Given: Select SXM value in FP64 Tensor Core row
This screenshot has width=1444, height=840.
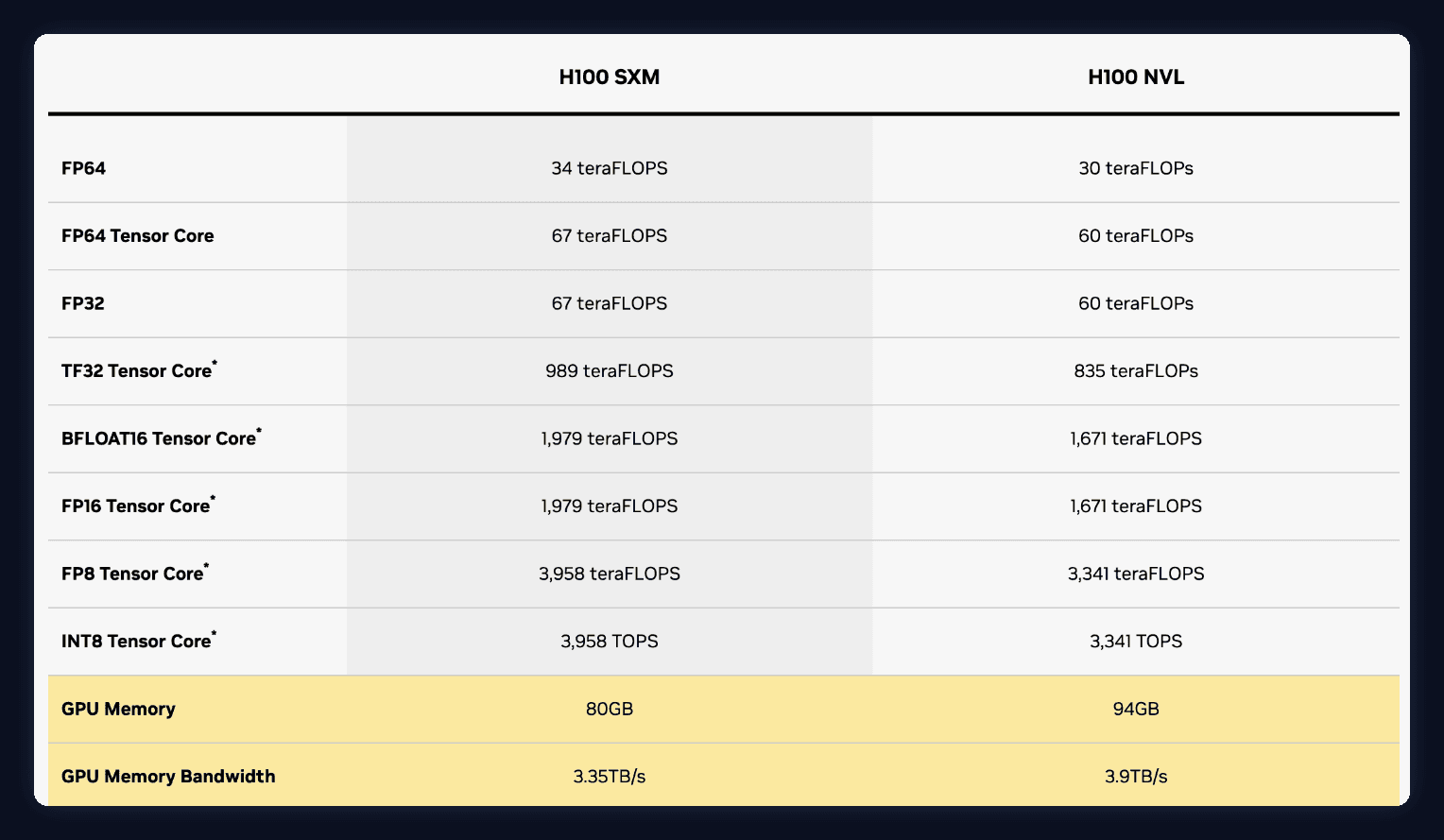Looking at the screenshot, I should 610,235.
